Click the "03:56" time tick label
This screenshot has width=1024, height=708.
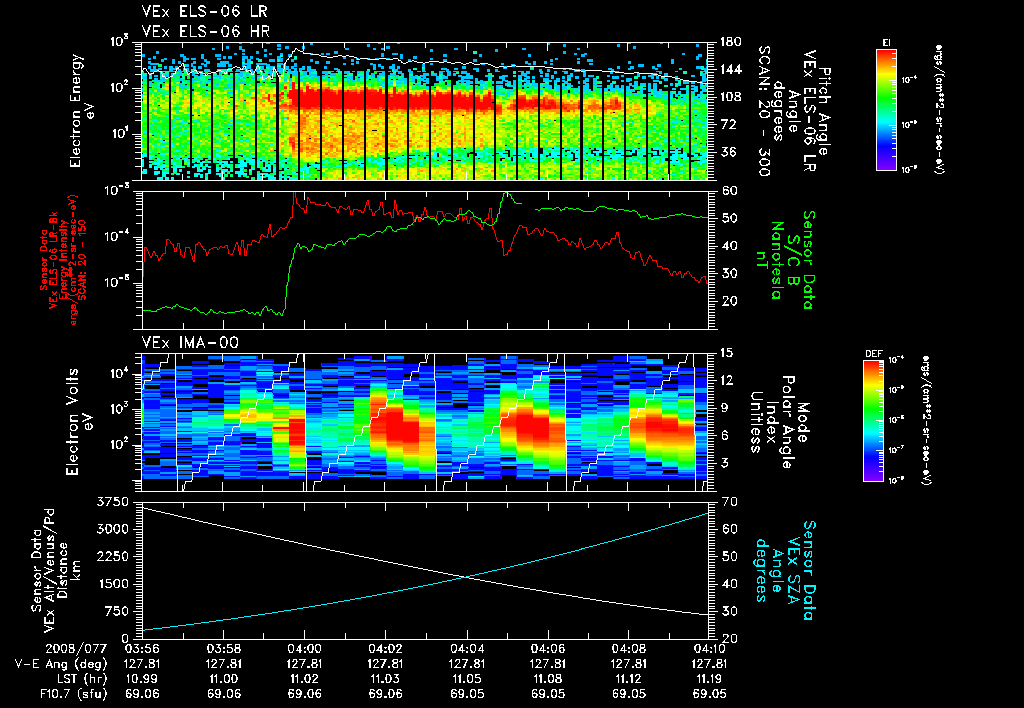[x=142, y=649]
